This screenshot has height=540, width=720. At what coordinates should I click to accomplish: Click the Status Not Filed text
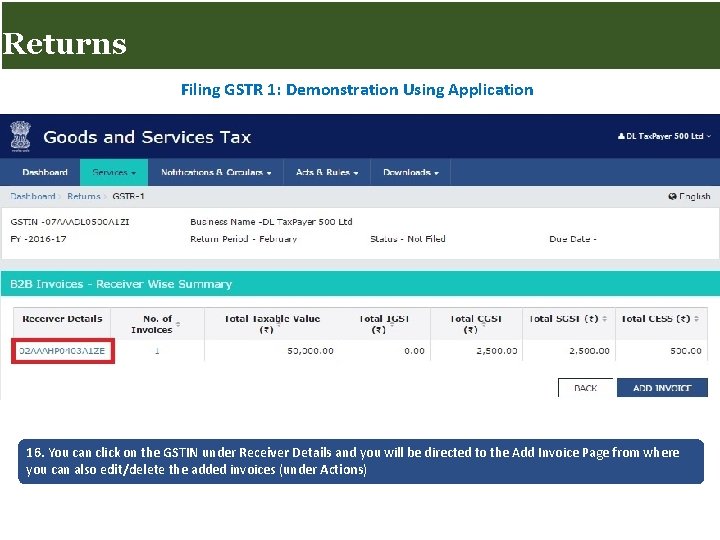[x=408, y=239]
